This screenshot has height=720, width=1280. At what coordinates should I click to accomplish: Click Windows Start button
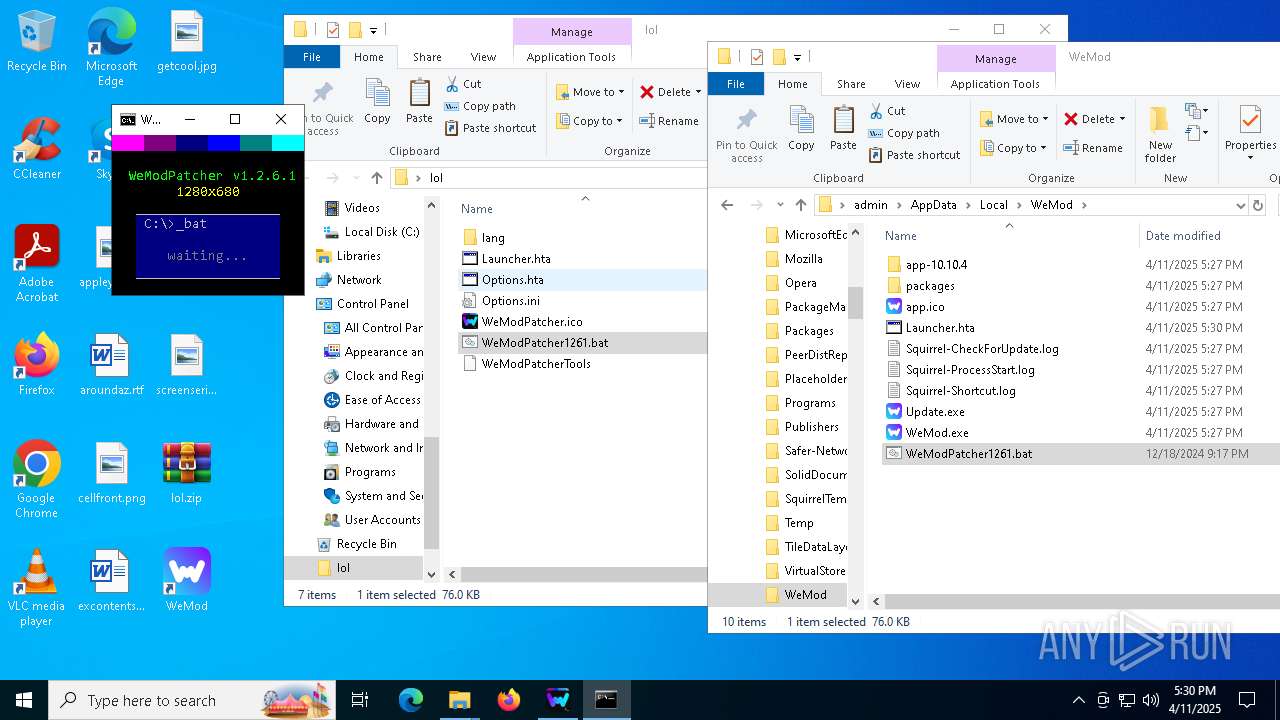pyautogui.click(x=24, y=700)
